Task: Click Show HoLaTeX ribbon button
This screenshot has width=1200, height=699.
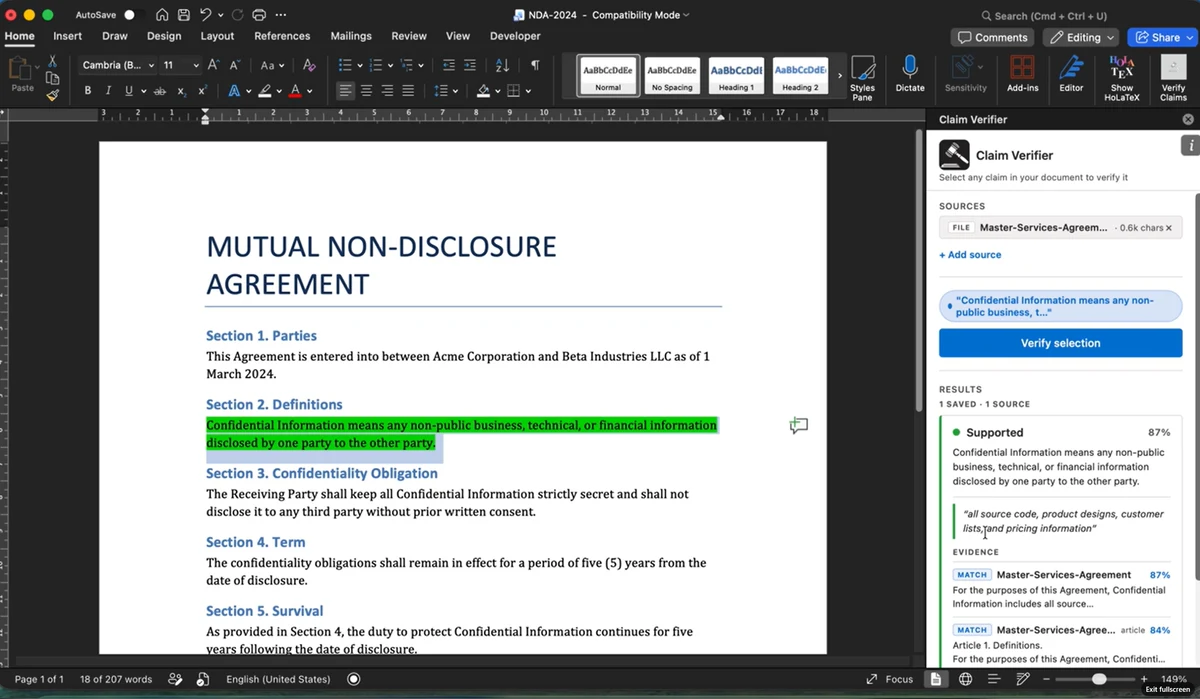Action: [x=1122, y=78]
